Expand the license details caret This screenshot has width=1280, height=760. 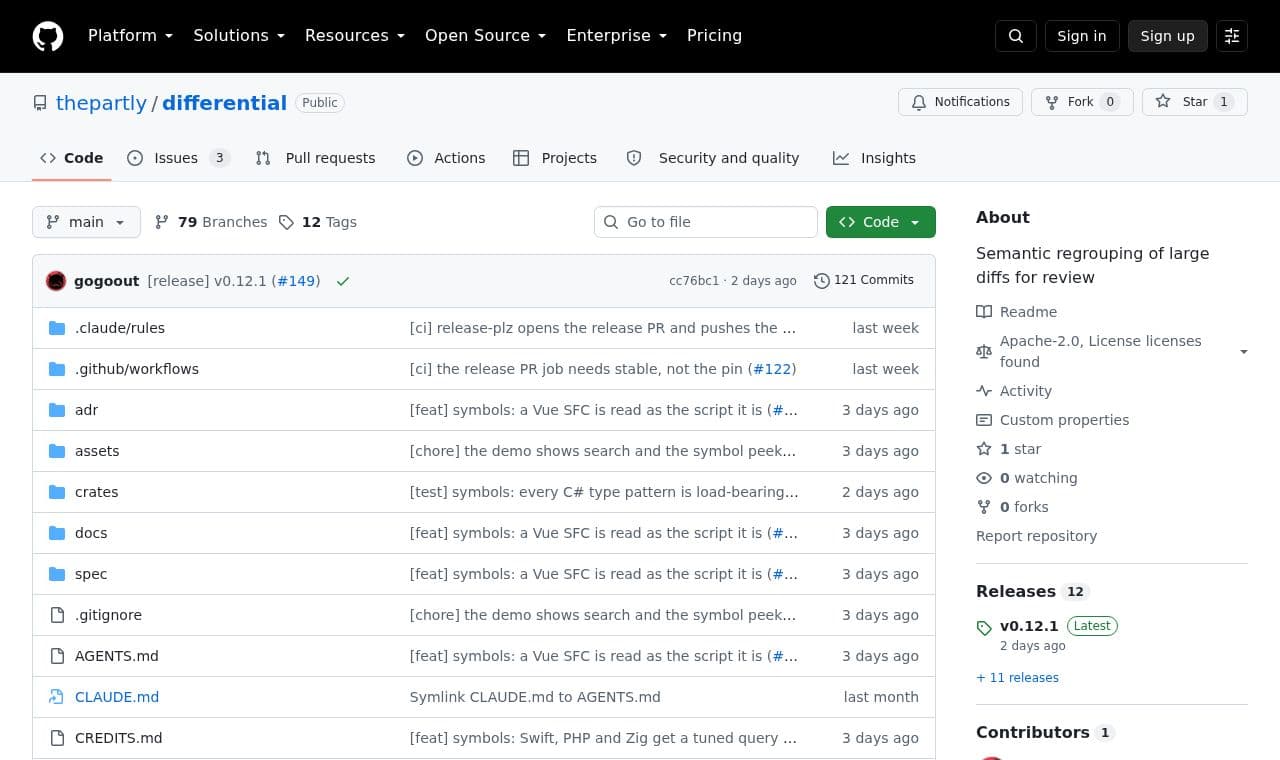tap(1244, 352)
